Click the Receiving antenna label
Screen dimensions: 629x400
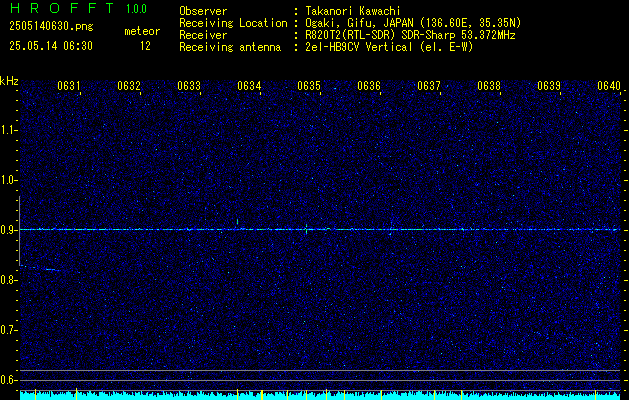[230, 47]
